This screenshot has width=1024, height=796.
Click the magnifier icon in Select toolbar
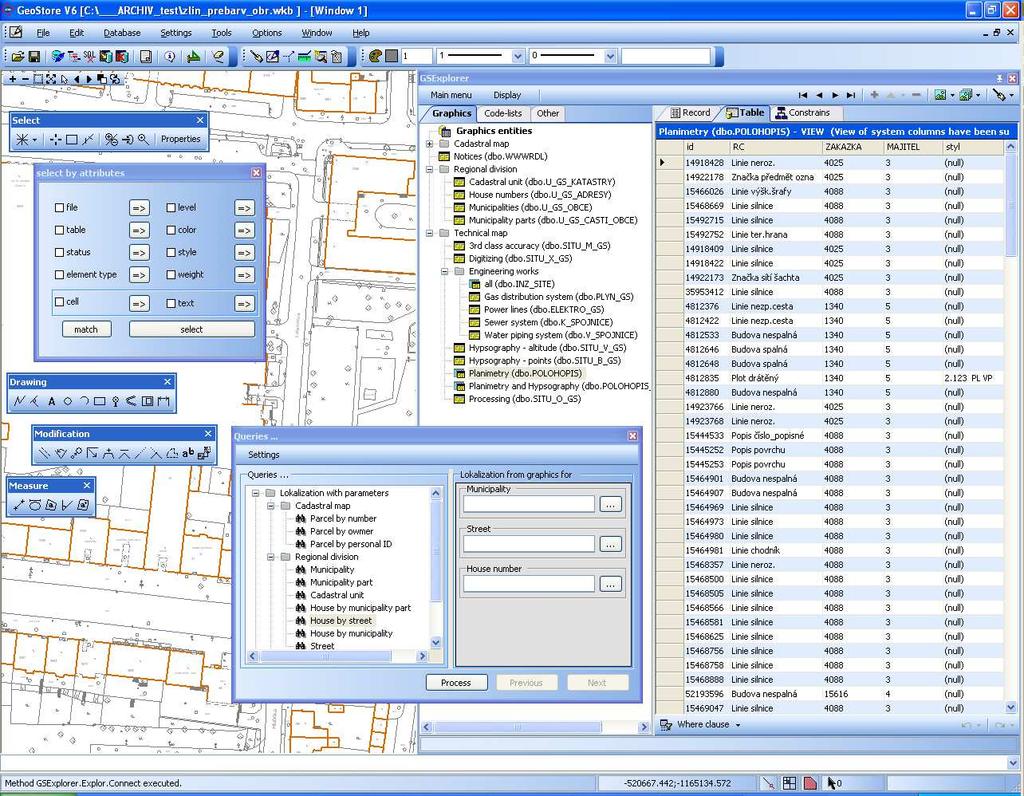(x=143, y=139)
